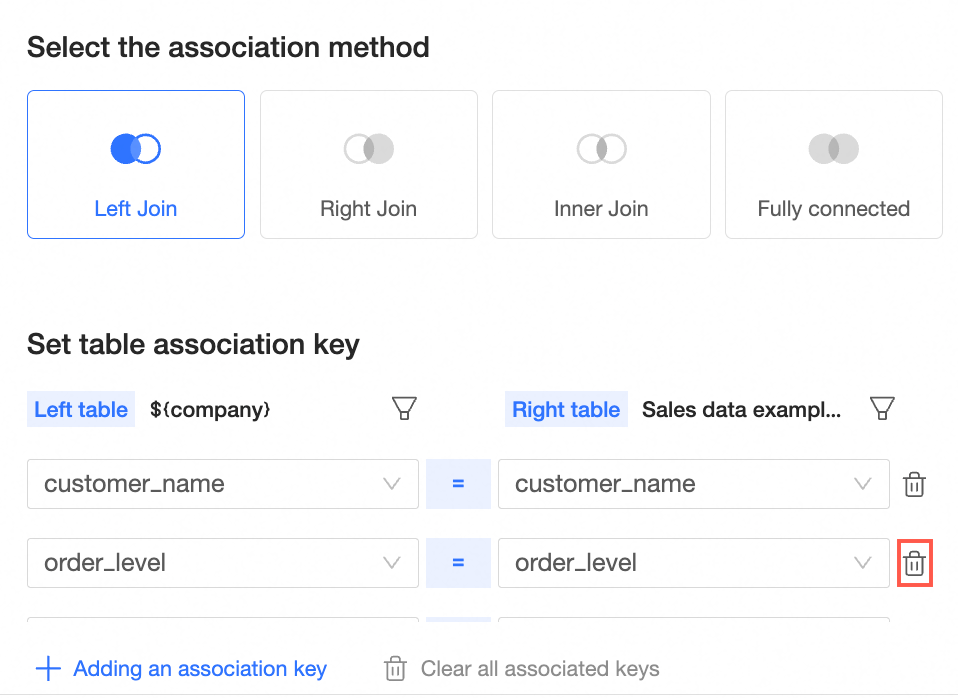Image resolution: width=958 pixels, height=698 pixels.
Task: Click the Left Join overlapping circles icon
Action: pos(136,149)
